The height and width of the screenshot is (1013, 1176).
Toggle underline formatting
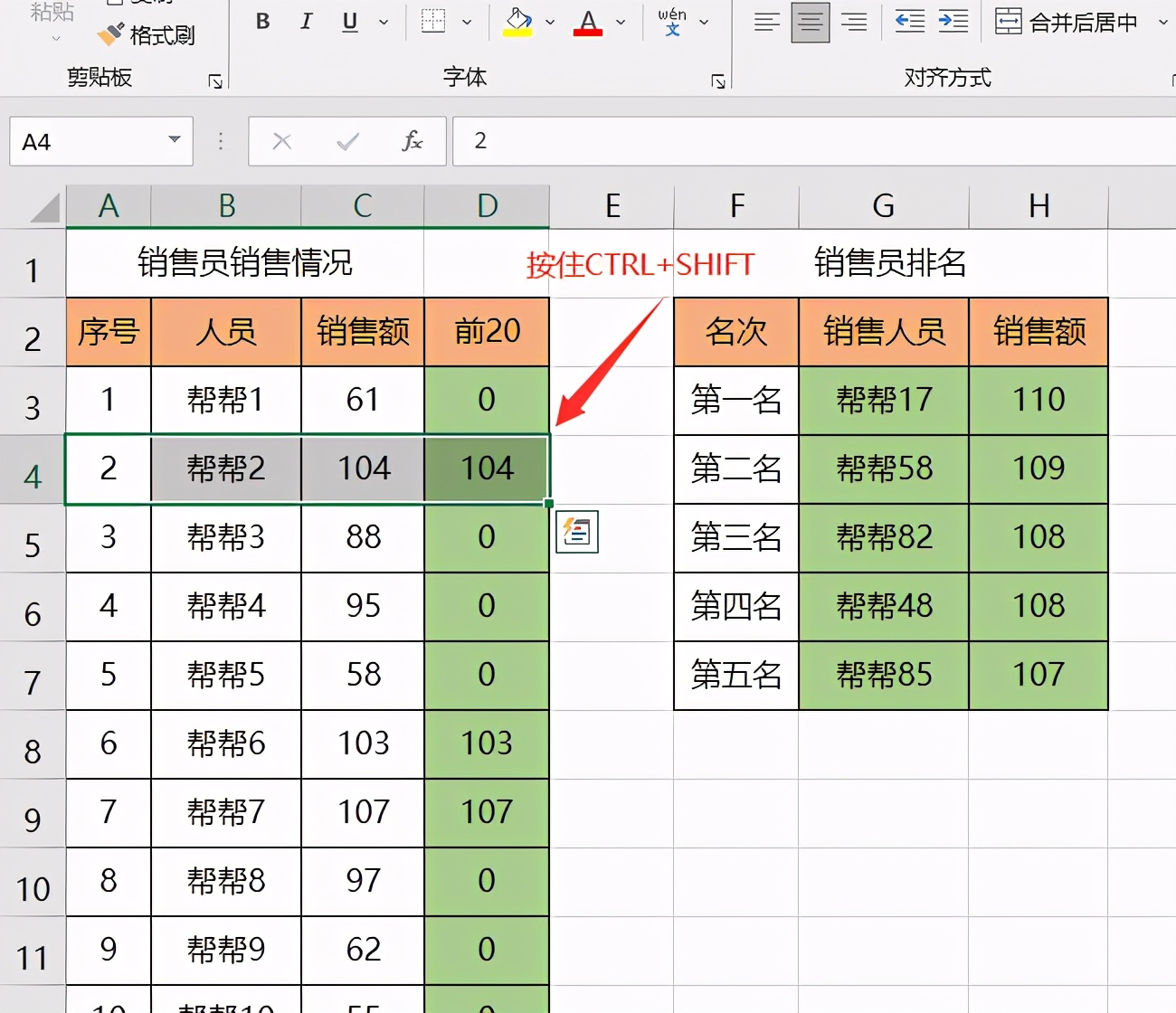coord(348,22)
